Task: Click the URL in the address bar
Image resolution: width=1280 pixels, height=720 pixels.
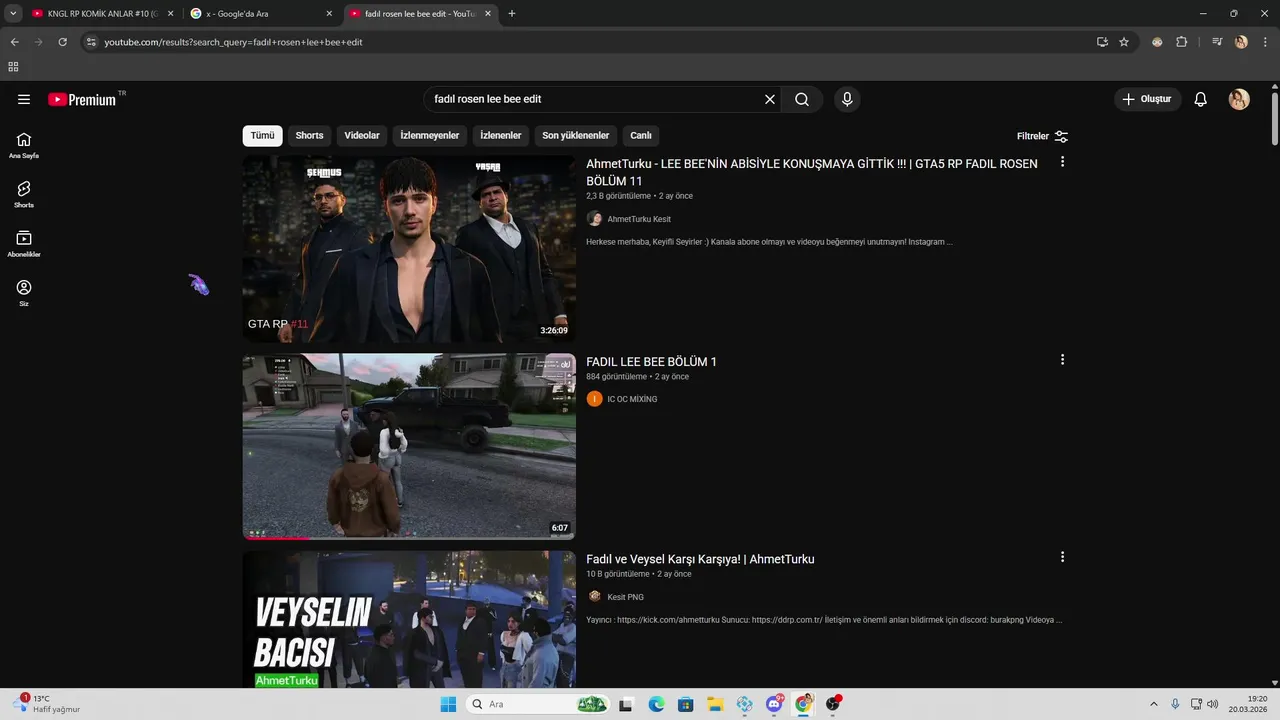Action: pyautogui.click(x=233, y=42)
